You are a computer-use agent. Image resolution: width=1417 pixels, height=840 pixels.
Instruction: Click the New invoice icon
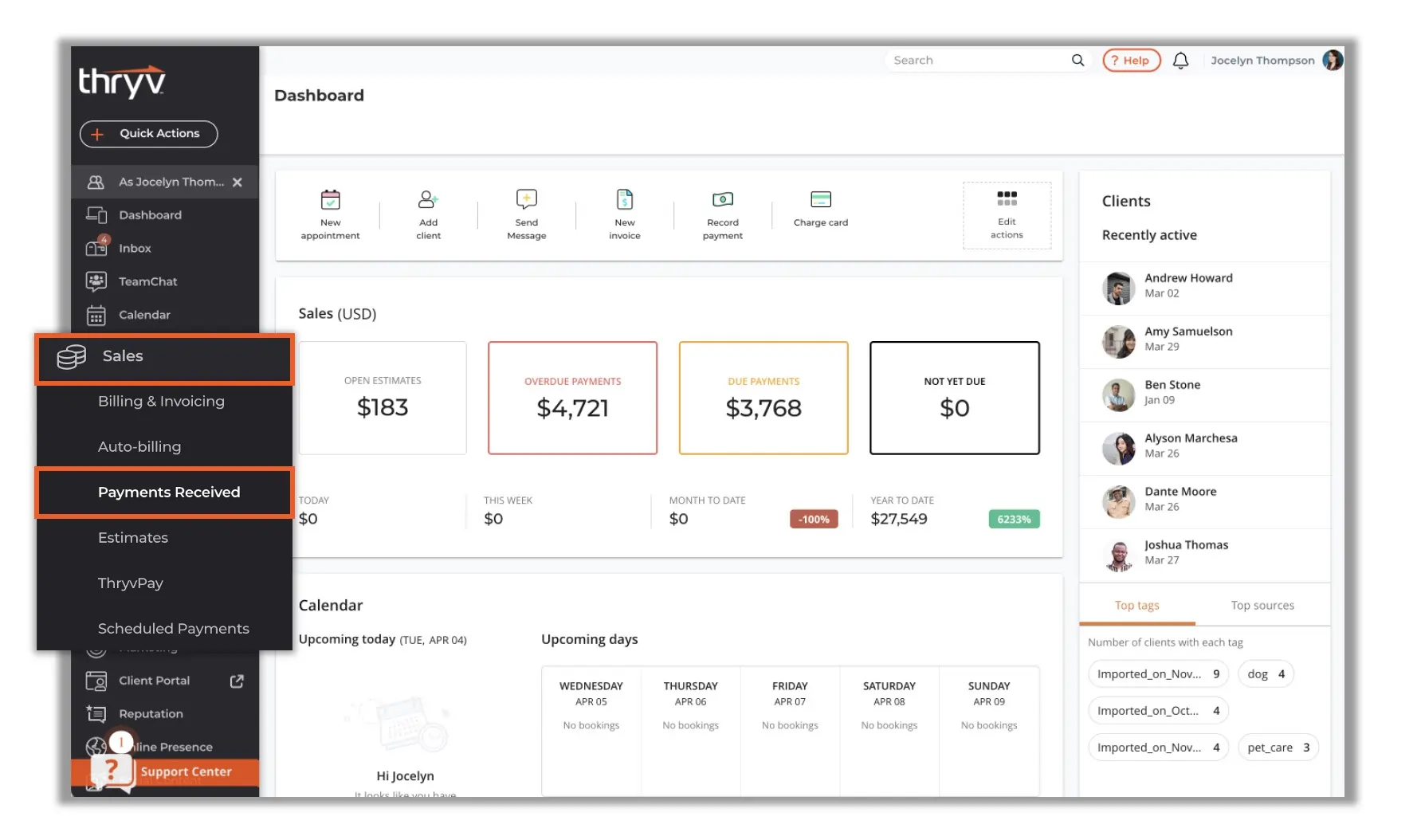coord(625,199)
